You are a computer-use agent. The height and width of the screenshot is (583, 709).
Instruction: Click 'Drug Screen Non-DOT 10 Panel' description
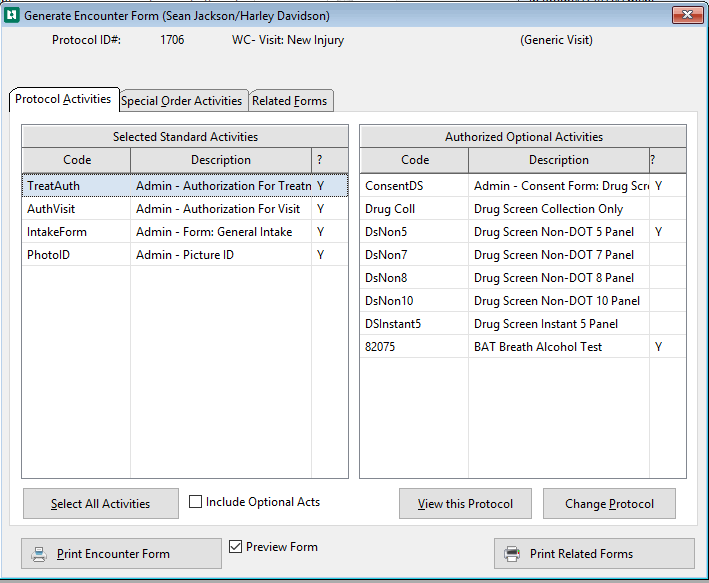click(557, 301)
